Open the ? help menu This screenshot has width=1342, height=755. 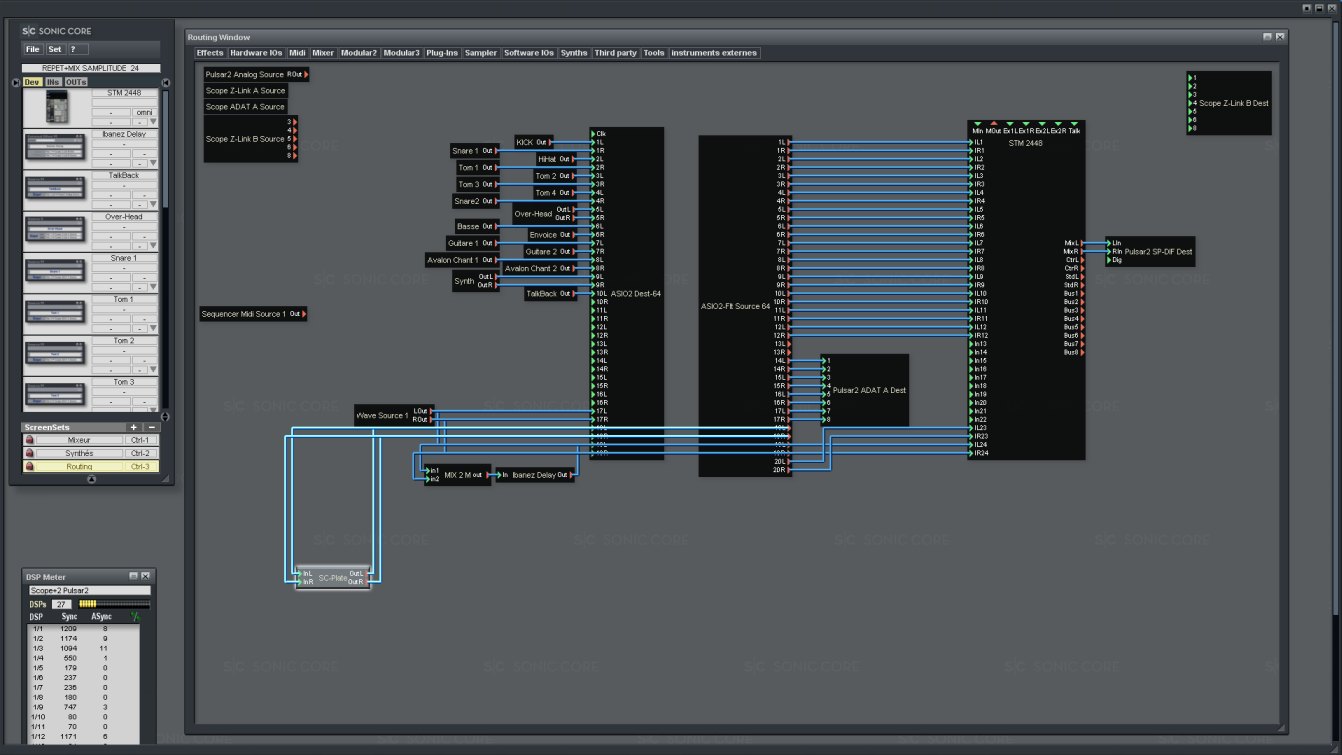[x=77, y=48]
